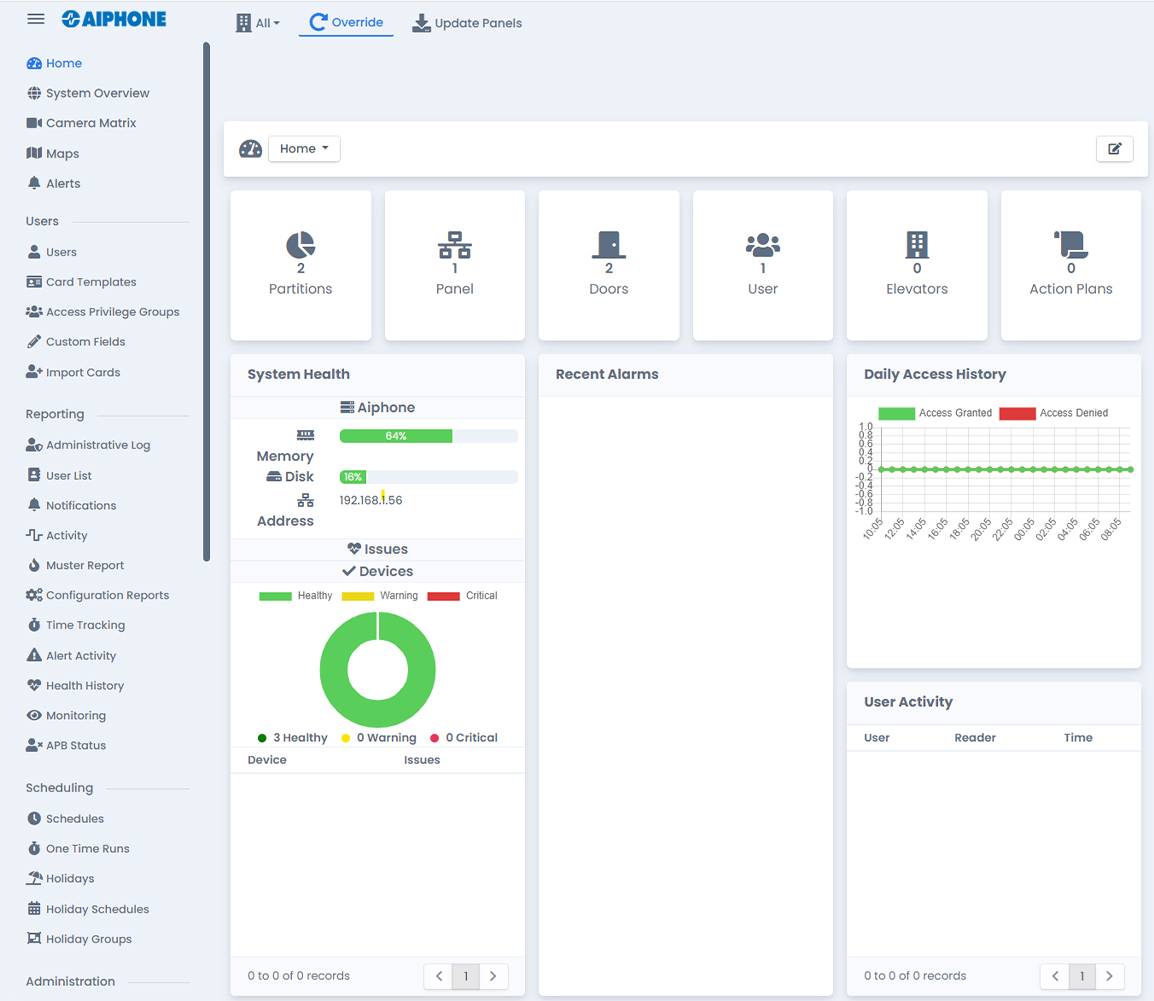Switch to the Override tab
The width and height of the screenshot is (1154, 1001).
(345, 22)
